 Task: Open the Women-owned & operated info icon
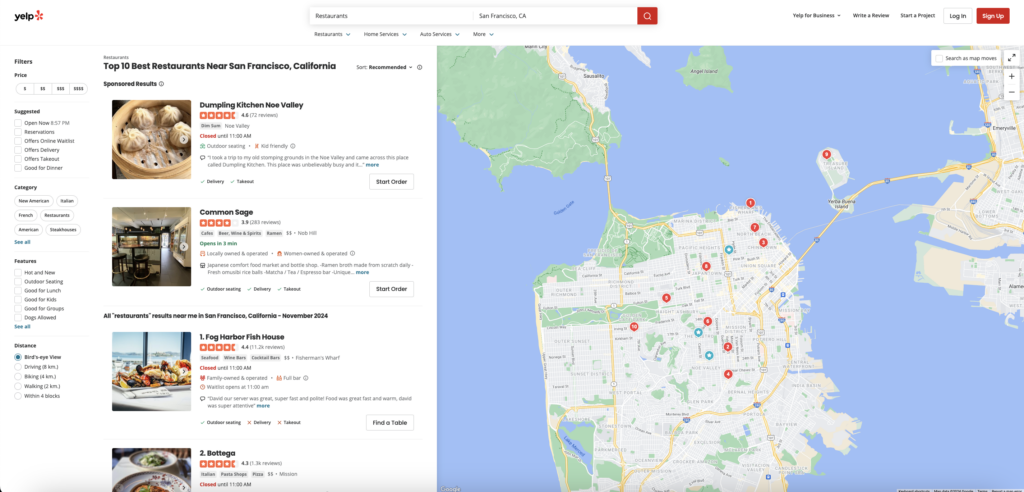pos(353,254)
